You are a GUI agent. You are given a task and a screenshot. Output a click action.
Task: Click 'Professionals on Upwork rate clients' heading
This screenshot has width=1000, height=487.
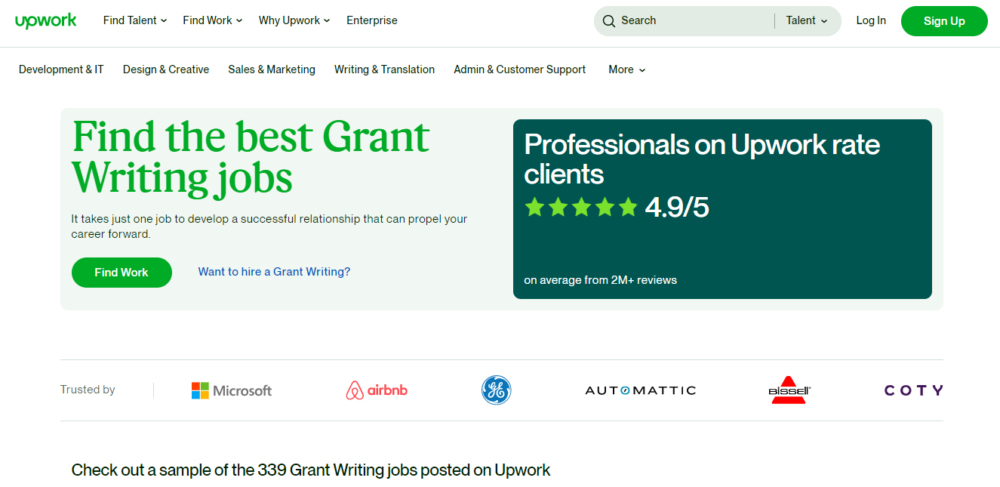point(702,159)
